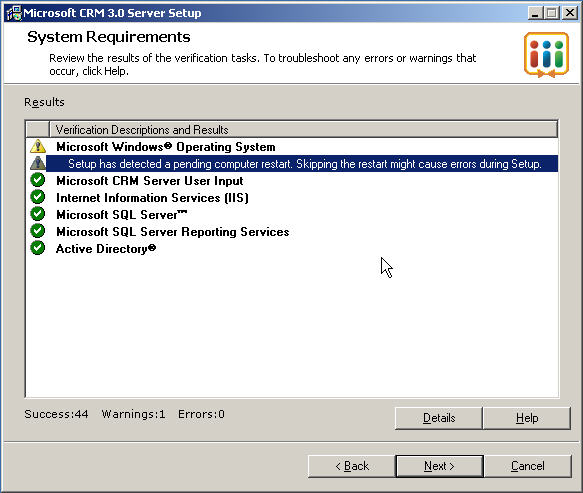This screenshot has width=583, height=493.
Task: Click the Verification Descriptions and Results column header
Action: pyautogui.click(x=303, y=130)
